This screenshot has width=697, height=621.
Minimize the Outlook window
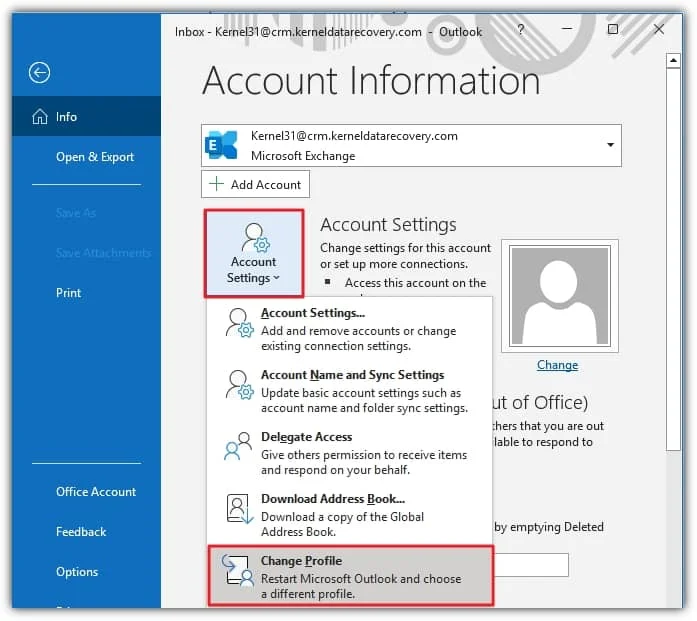pos(567,28)
